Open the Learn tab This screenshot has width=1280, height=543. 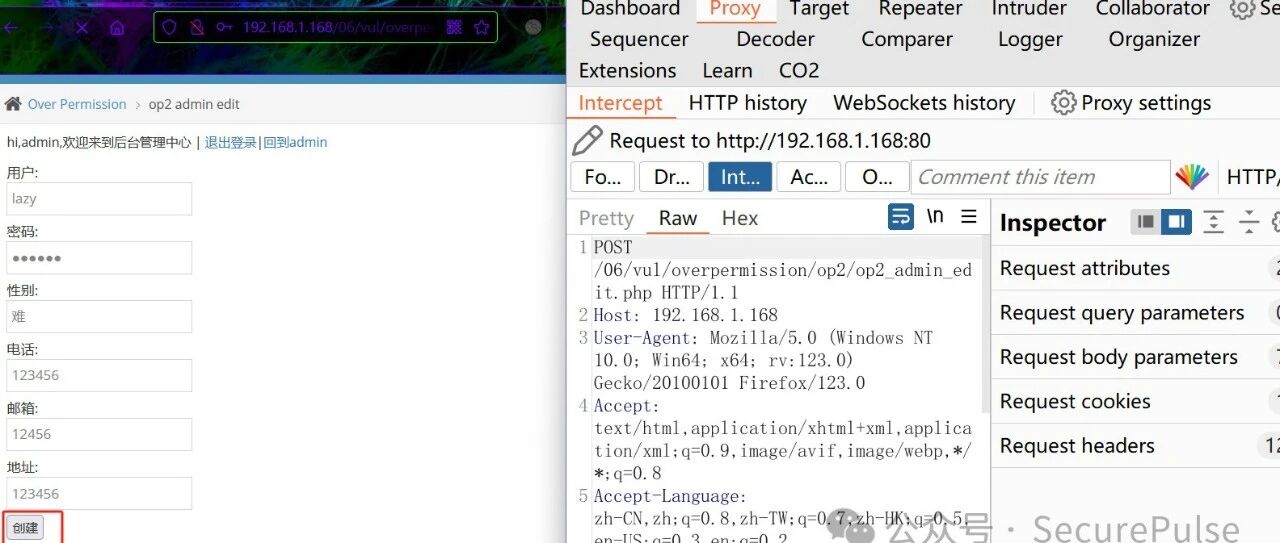pos(727,71)
